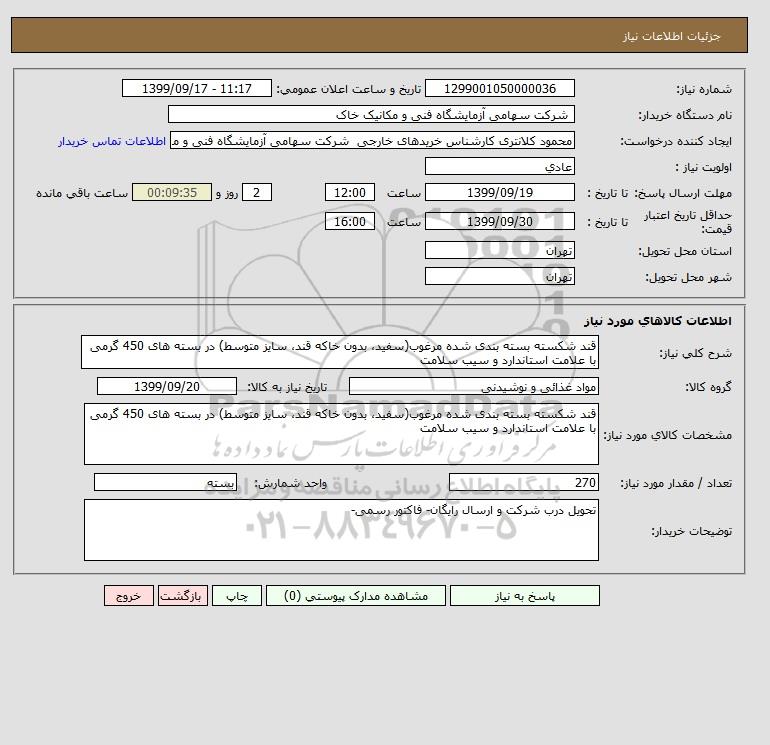The width and height of the screenshot is (770, 745).
Task: Click the شرح کلی نیاز description box
Action: point(340,352)
